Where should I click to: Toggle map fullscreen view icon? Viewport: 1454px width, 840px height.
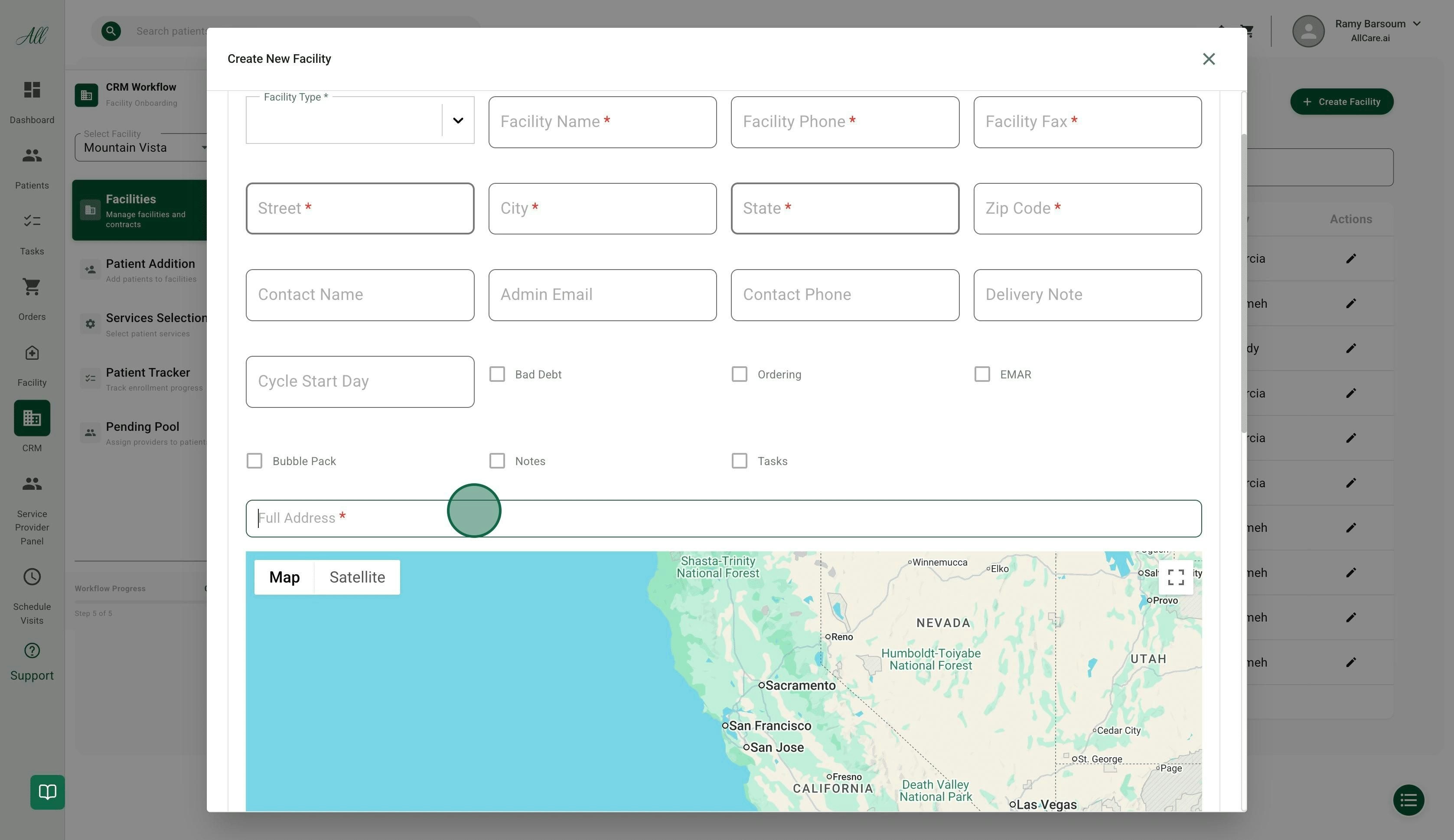point(1175,577)
